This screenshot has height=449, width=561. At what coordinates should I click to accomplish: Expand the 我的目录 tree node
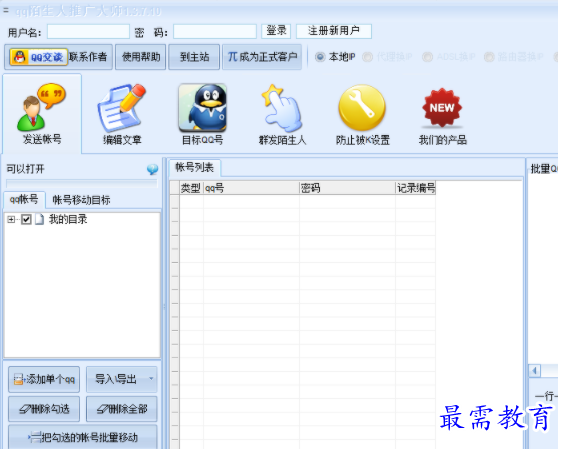[x=11, y=219]
